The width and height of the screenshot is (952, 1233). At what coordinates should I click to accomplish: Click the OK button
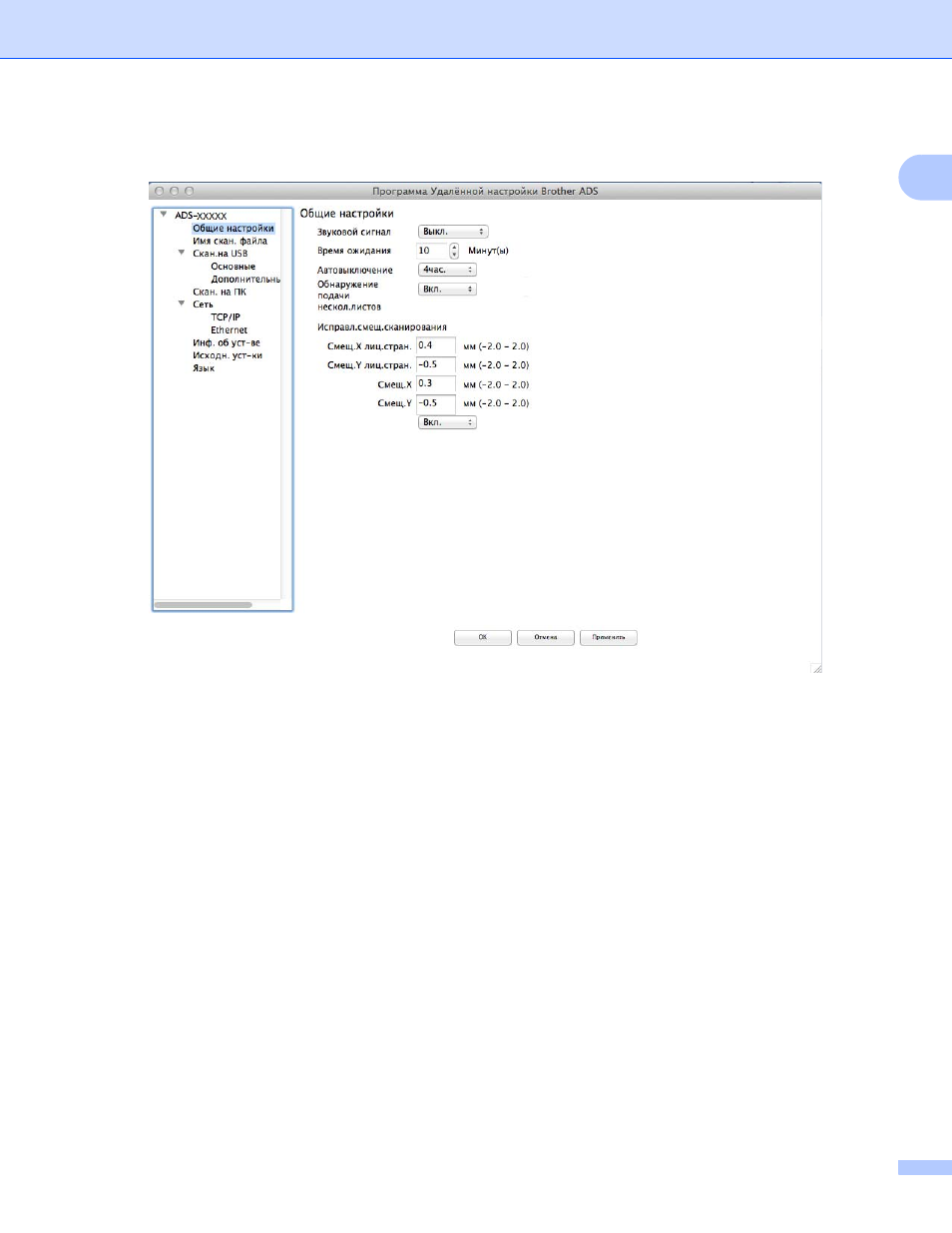click(483, 637)
